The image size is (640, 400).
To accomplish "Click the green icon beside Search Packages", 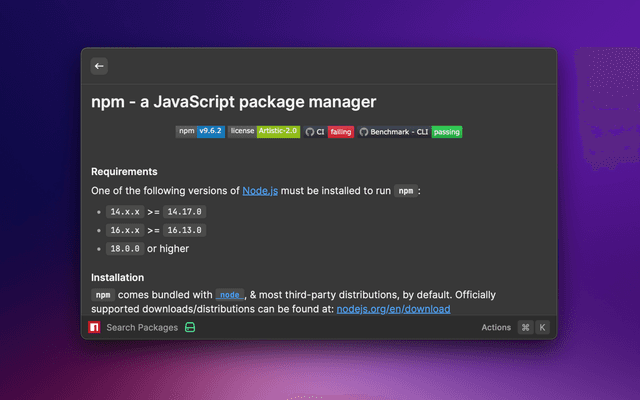I will [x=190, y=327].
